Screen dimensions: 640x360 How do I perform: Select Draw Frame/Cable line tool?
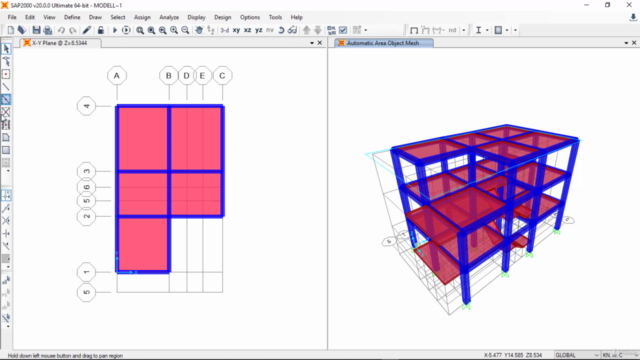coord(6,87)
